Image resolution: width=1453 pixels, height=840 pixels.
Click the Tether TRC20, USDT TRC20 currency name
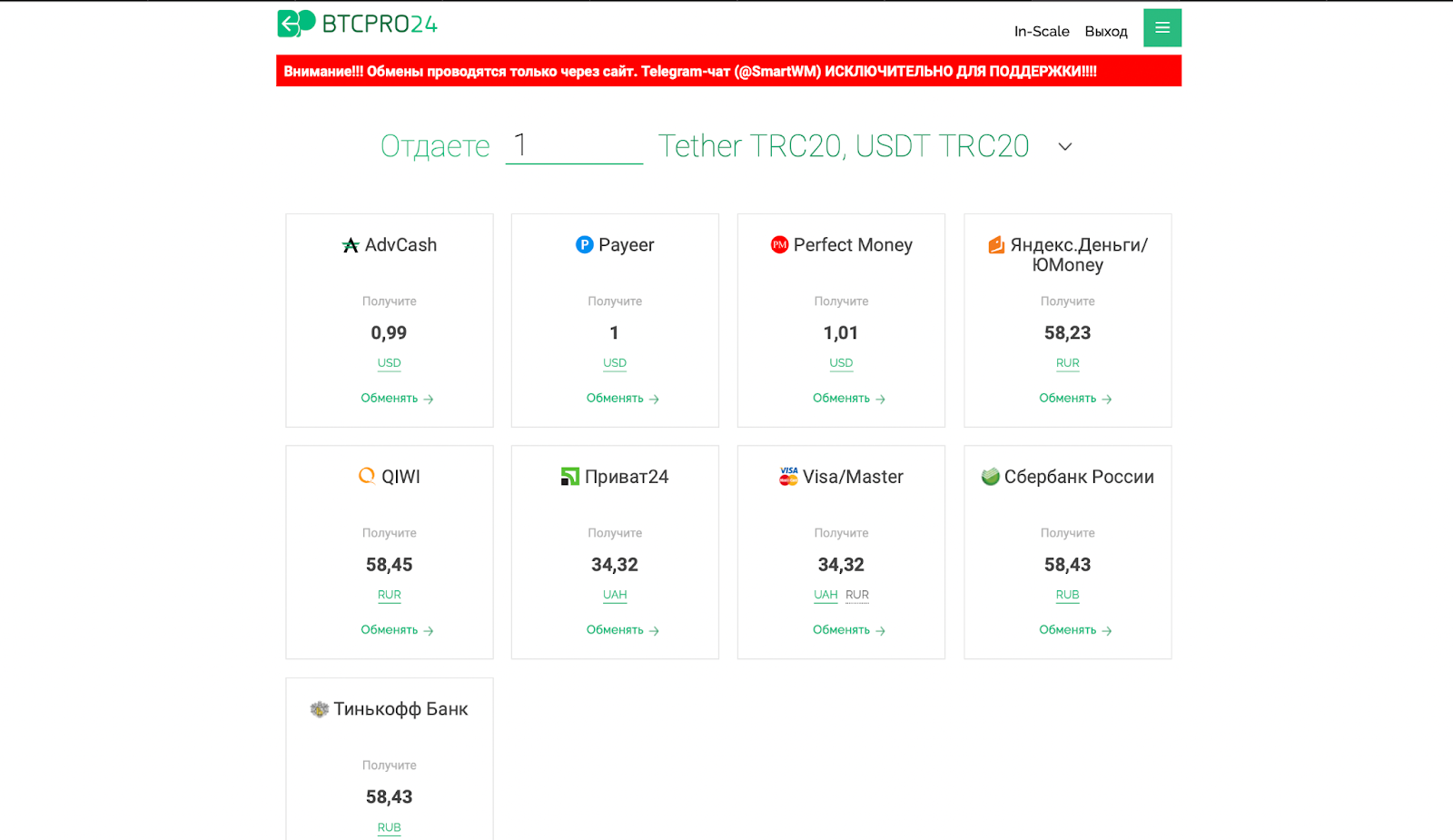(x=844, y=146)
